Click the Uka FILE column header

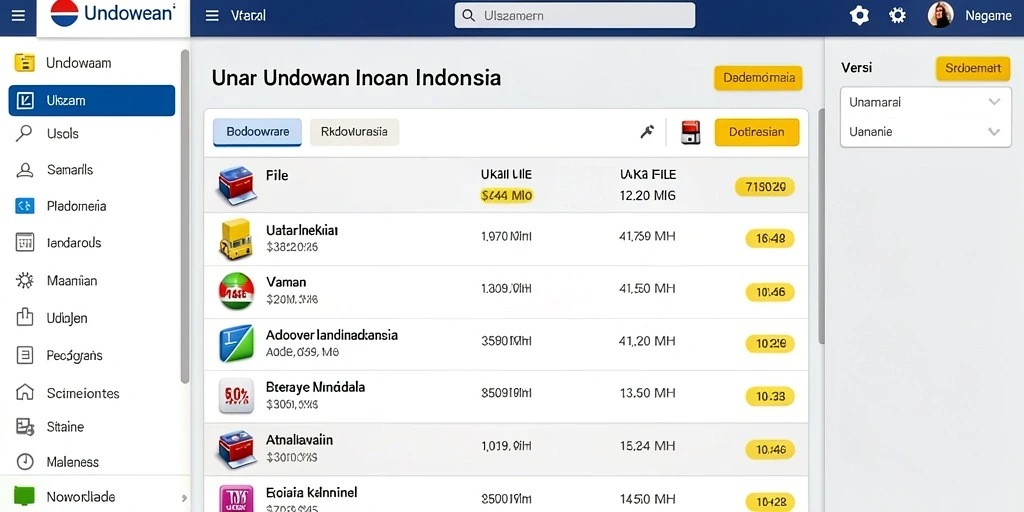[x=648, y=174]
